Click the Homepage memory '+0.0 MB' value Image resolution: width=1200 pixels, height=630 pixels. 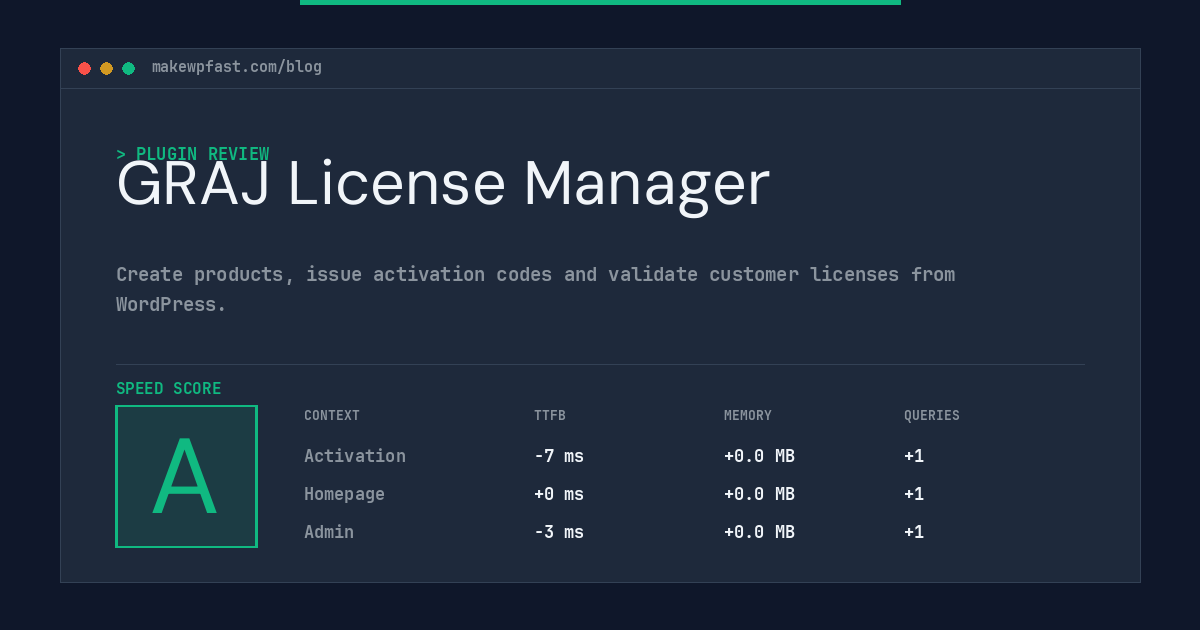(x=759, y=494)
